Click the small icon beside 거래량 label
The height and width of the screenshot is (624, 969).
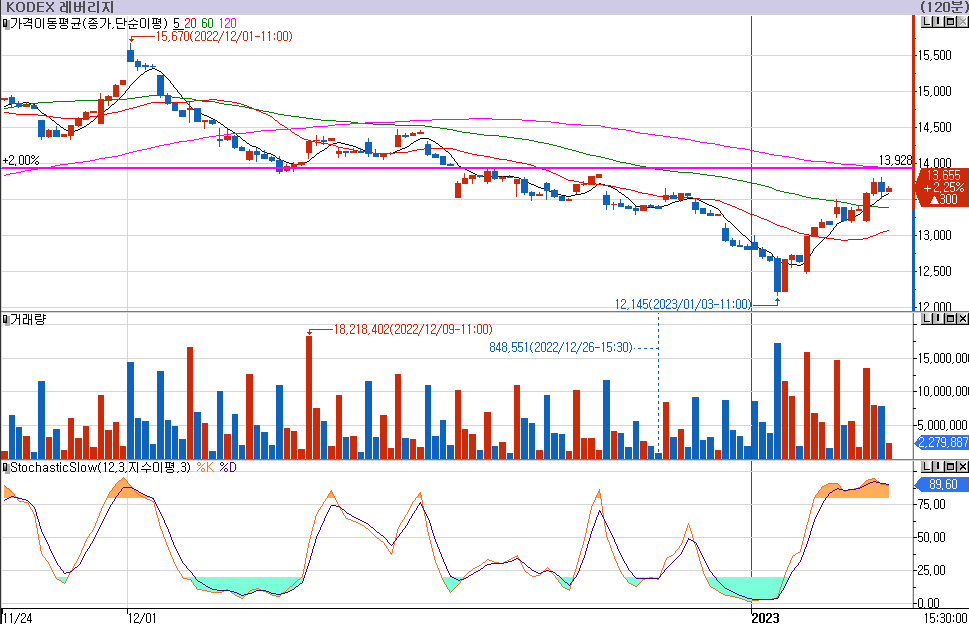[x=6, y=319]
